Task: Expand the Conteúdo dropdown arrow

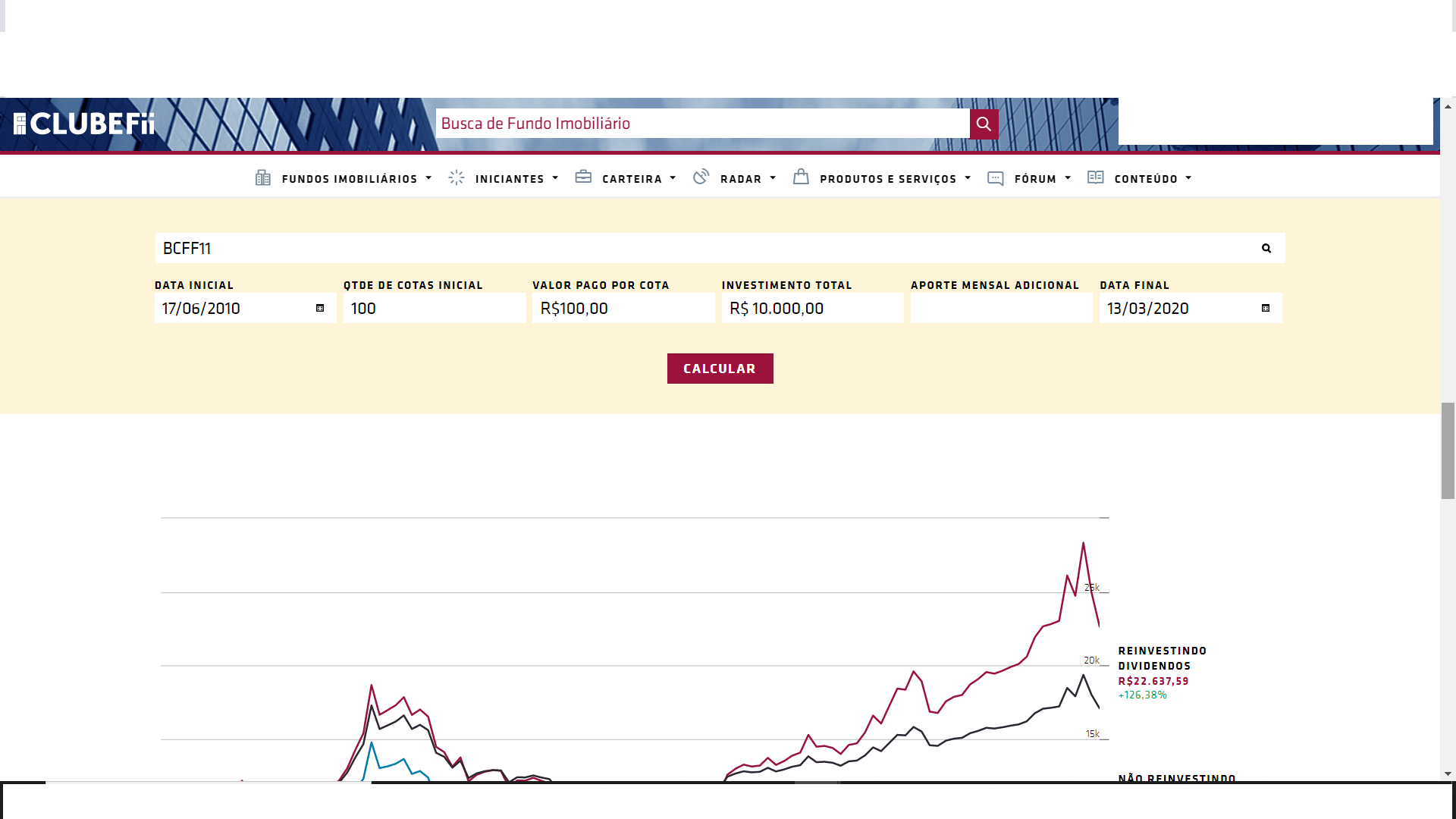Action: 1188,178
